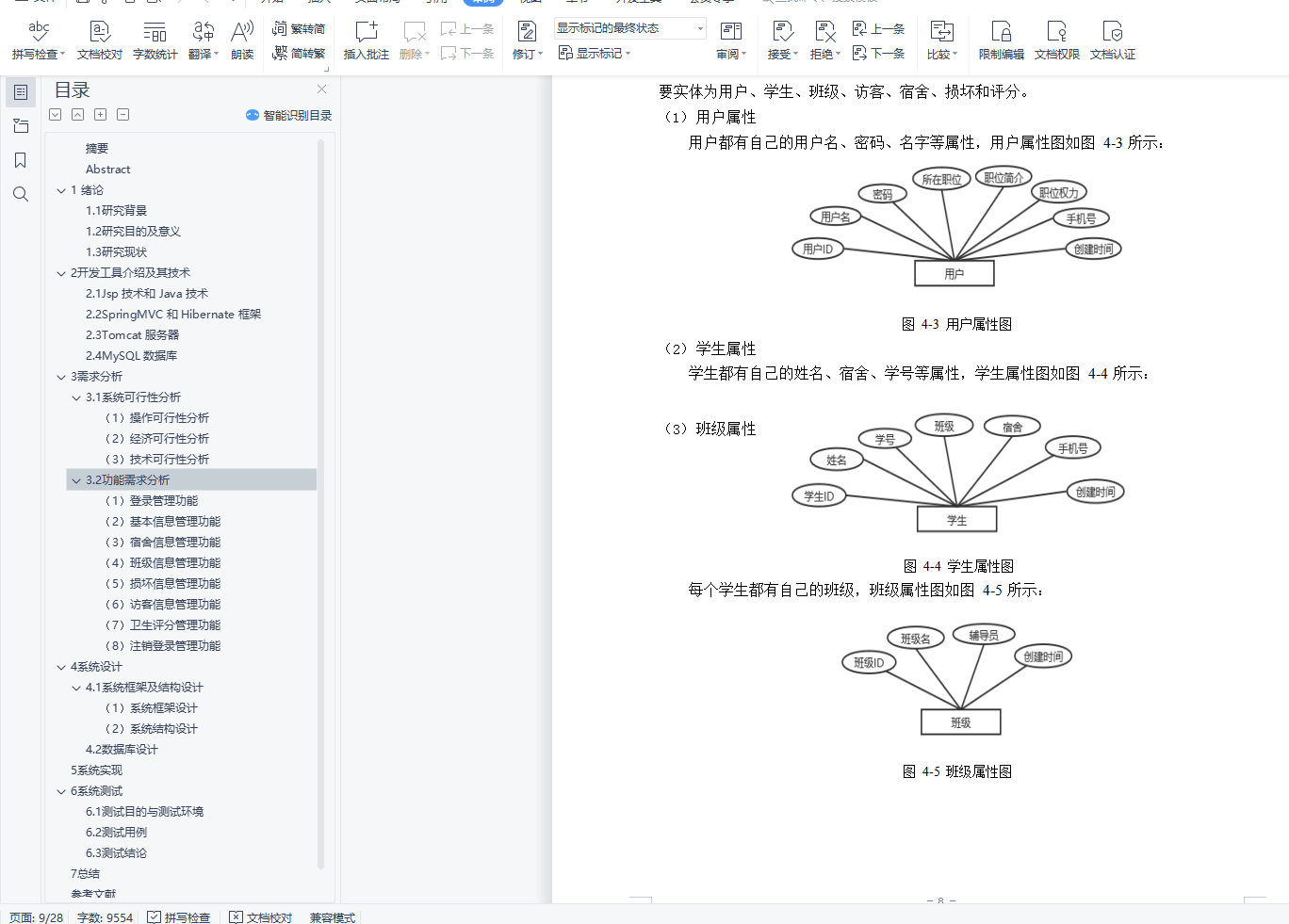Insert a comment with 插入批注
Viewport: 1289px width, 924px height.
tap(366, 41)
